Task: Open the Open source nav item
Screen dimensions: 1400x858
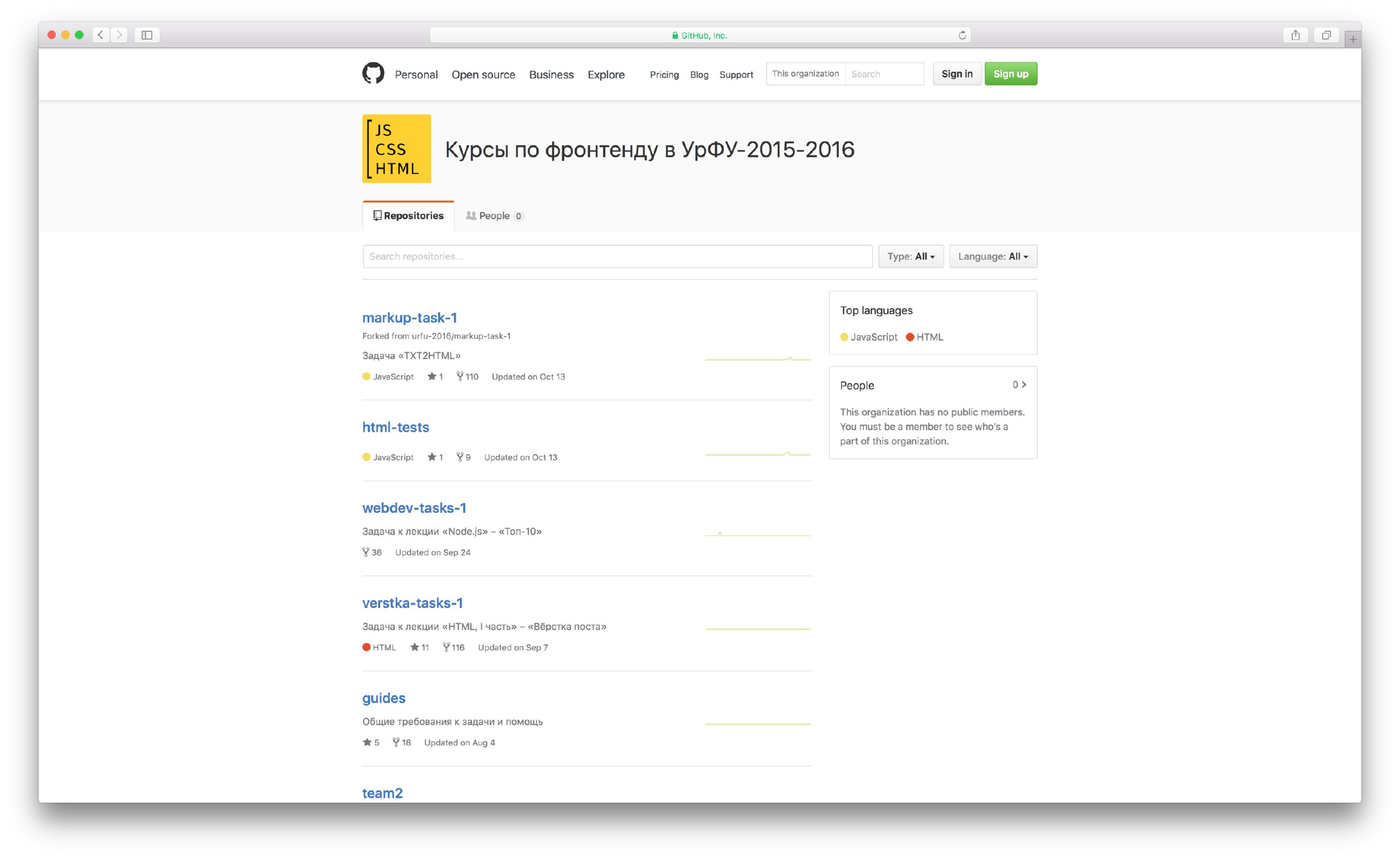Action: (x=483, y=74)
